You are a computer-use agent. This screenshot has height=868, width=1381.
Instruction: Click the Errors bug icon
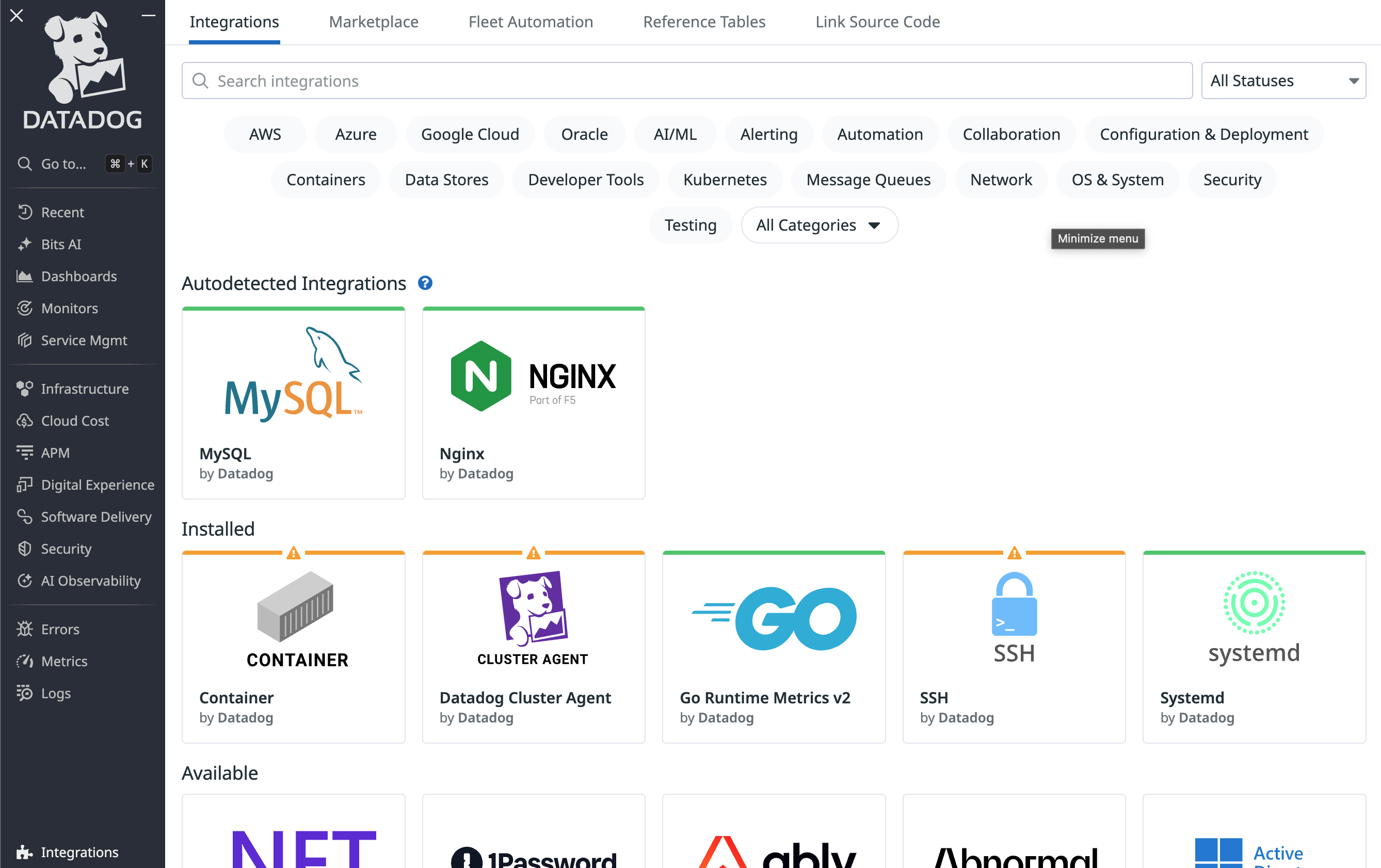point(24,629)
